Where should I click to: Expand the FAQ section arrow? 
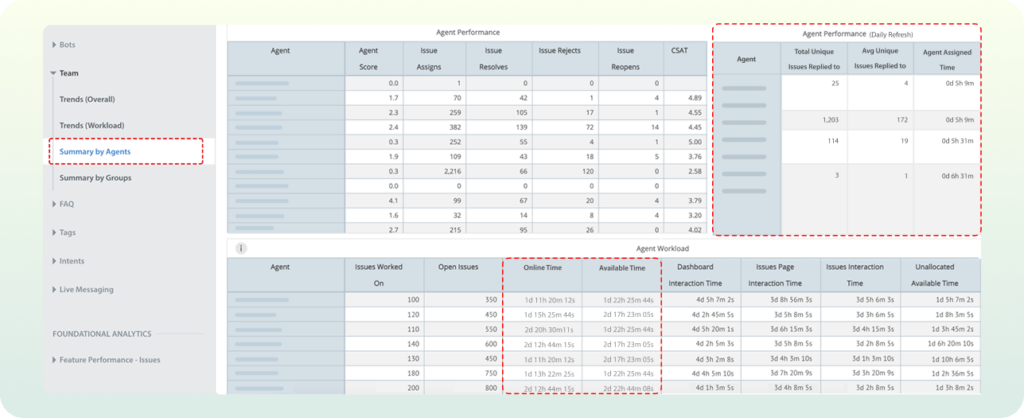[54, 204]
